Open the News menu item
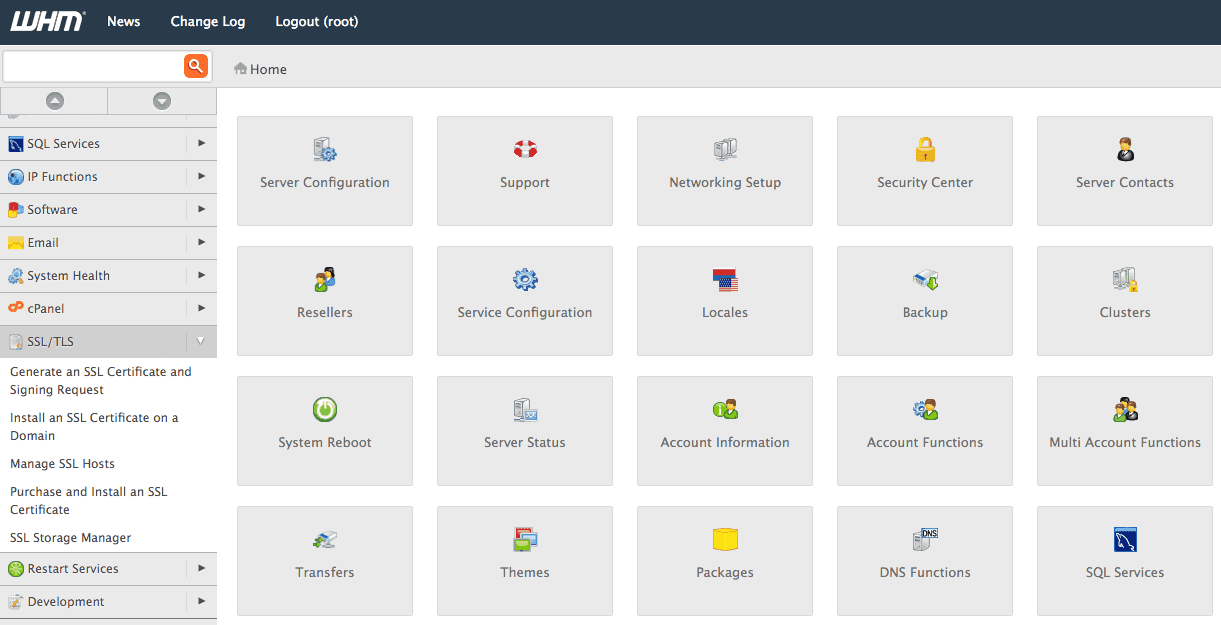This screenshot has width=1221, height=625. point(124,21)
